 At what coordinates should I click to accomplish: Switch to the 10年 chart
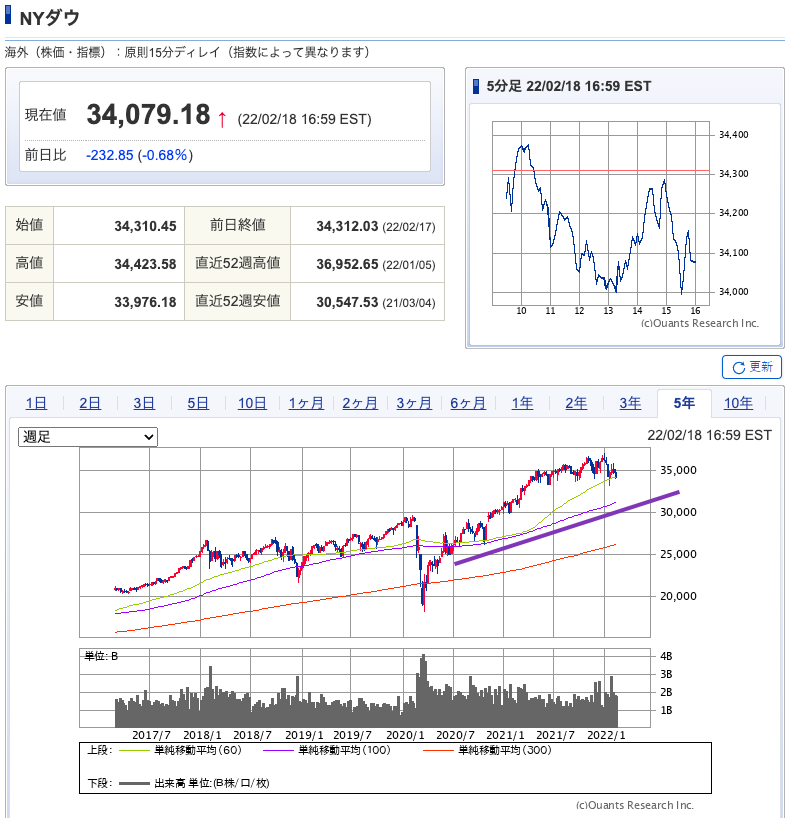[x=738, y=403]
